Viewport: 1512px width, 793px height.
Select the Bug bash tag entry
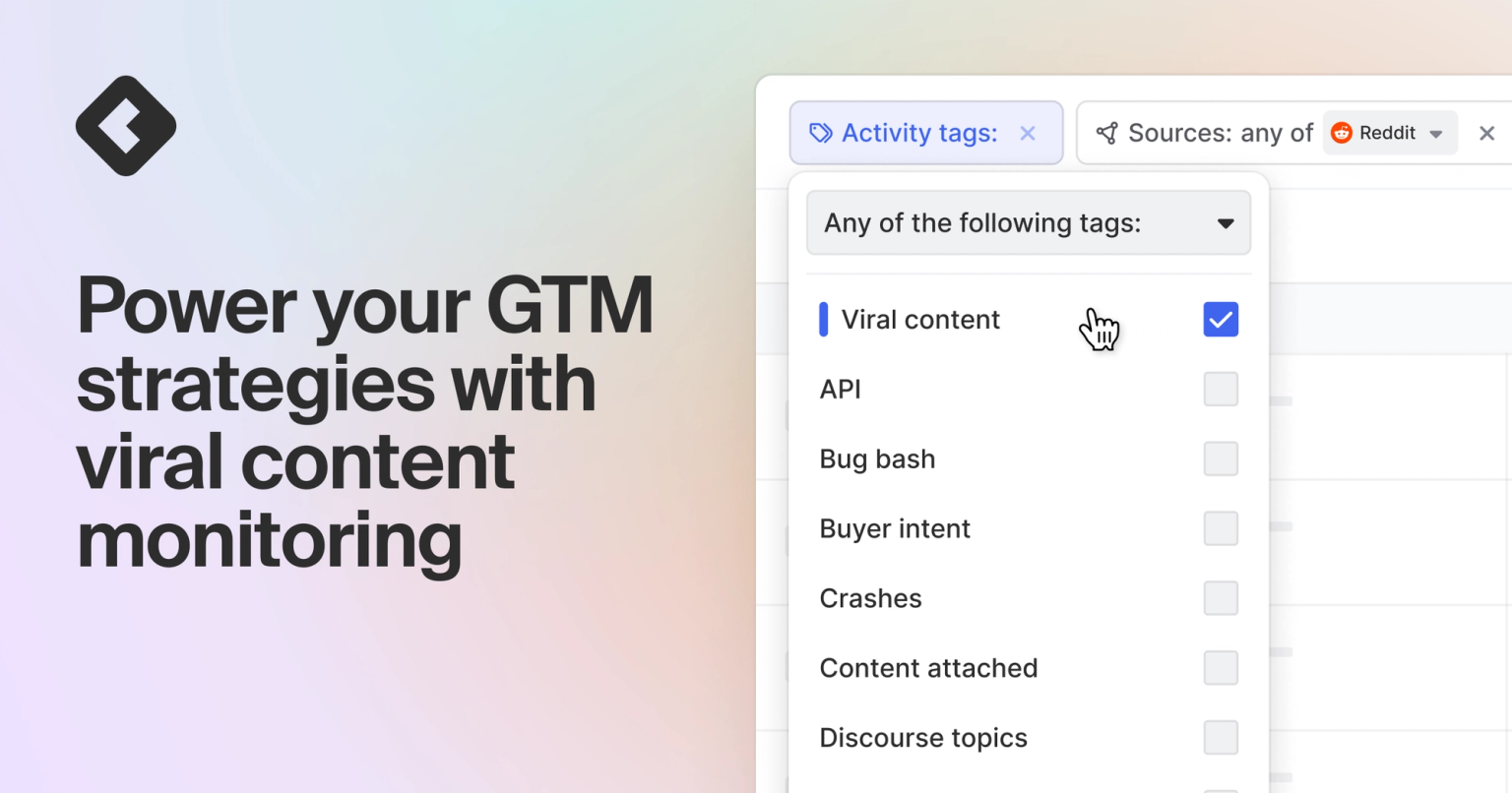click(877, 458)
